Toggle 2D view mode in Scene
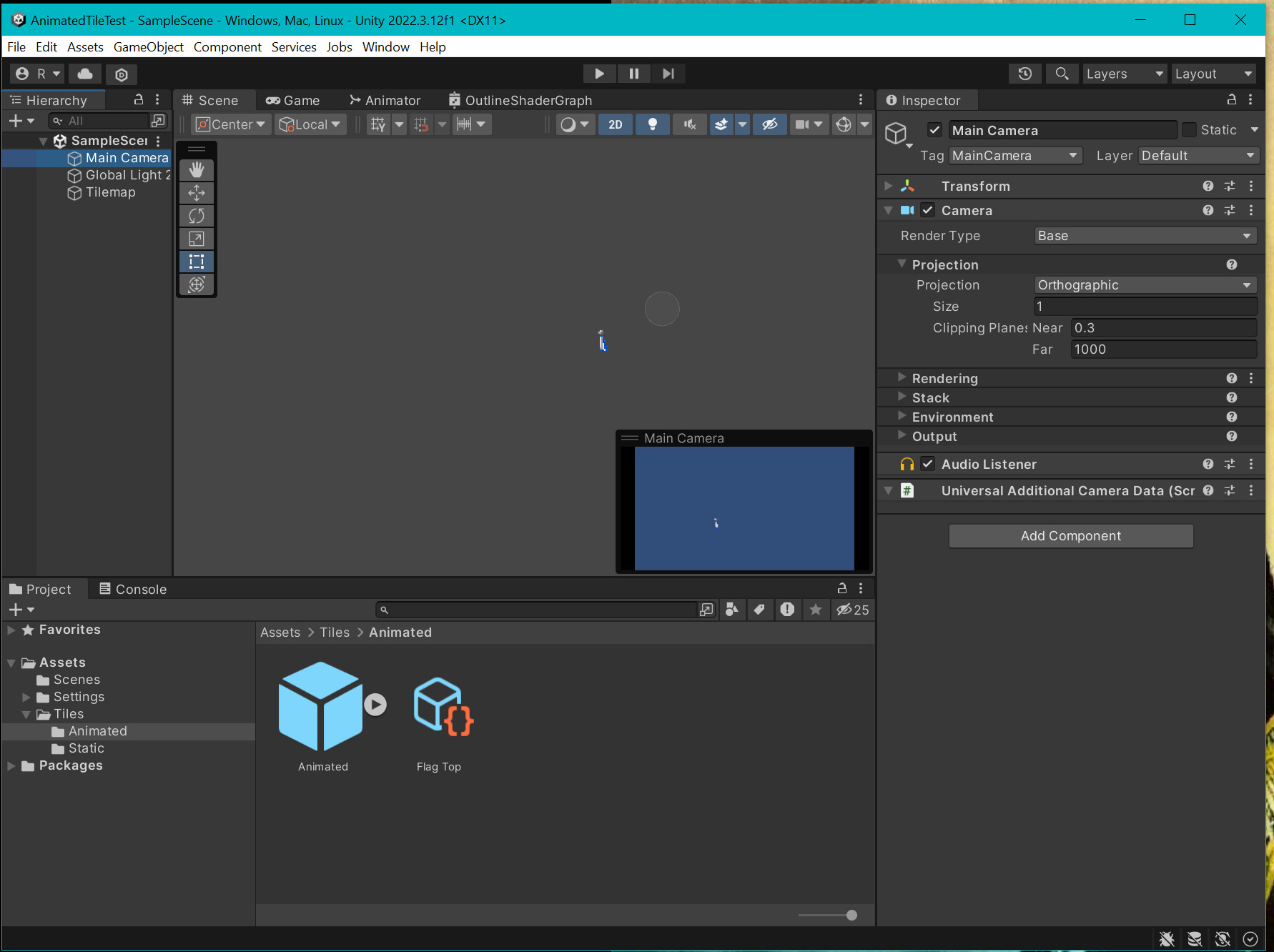 tap(615, 124)
